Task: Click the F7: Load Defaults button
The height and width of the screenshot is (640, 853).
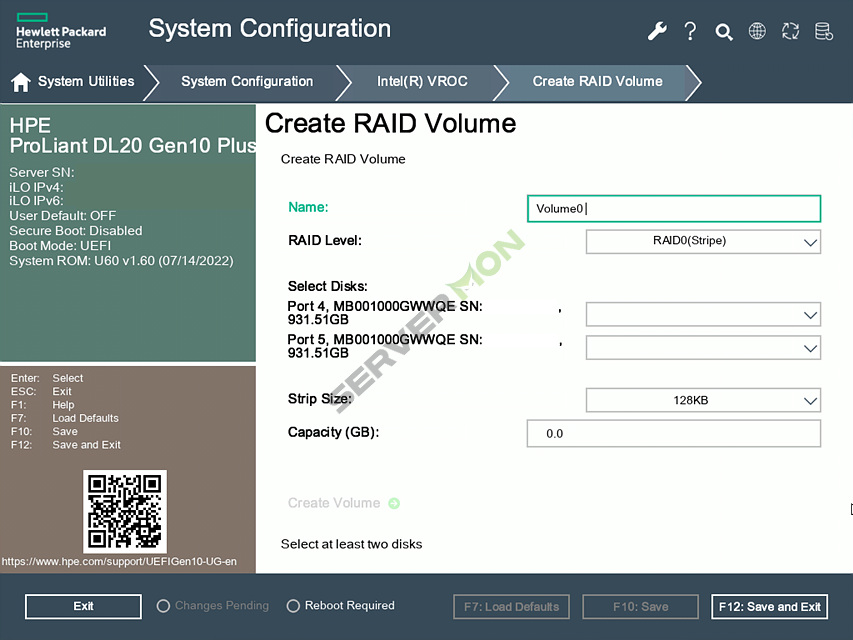Action: 511,607
